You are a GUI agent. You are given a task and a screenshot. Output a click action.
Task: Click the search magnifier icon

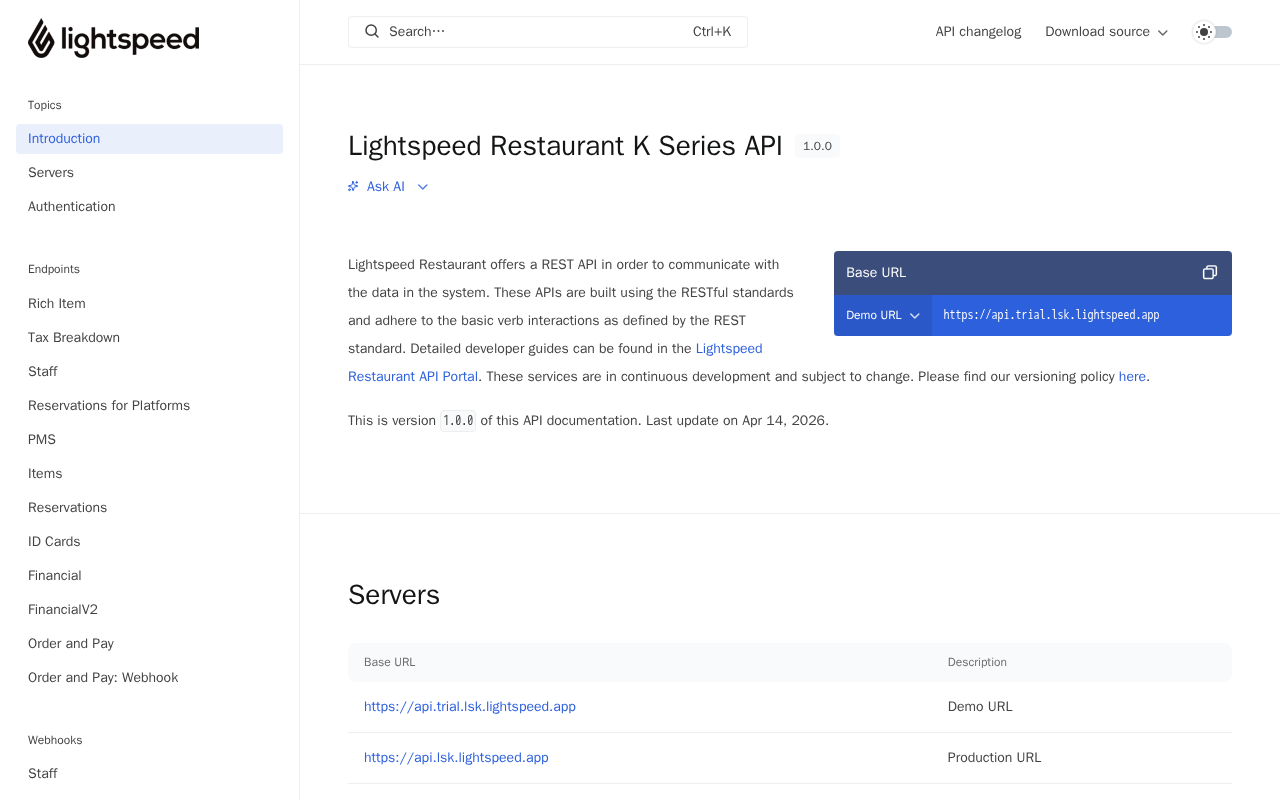(x=372, y=32)
